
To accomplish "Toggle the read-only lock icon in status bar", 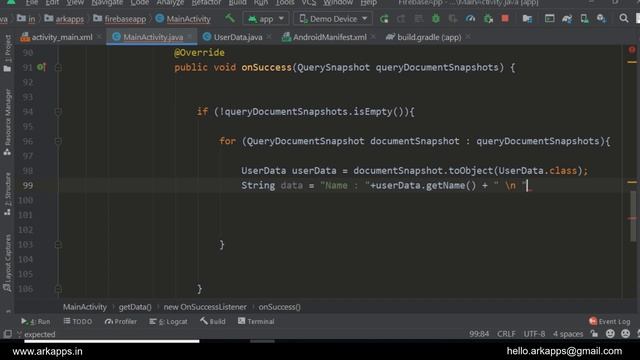I will pos(594,334).
